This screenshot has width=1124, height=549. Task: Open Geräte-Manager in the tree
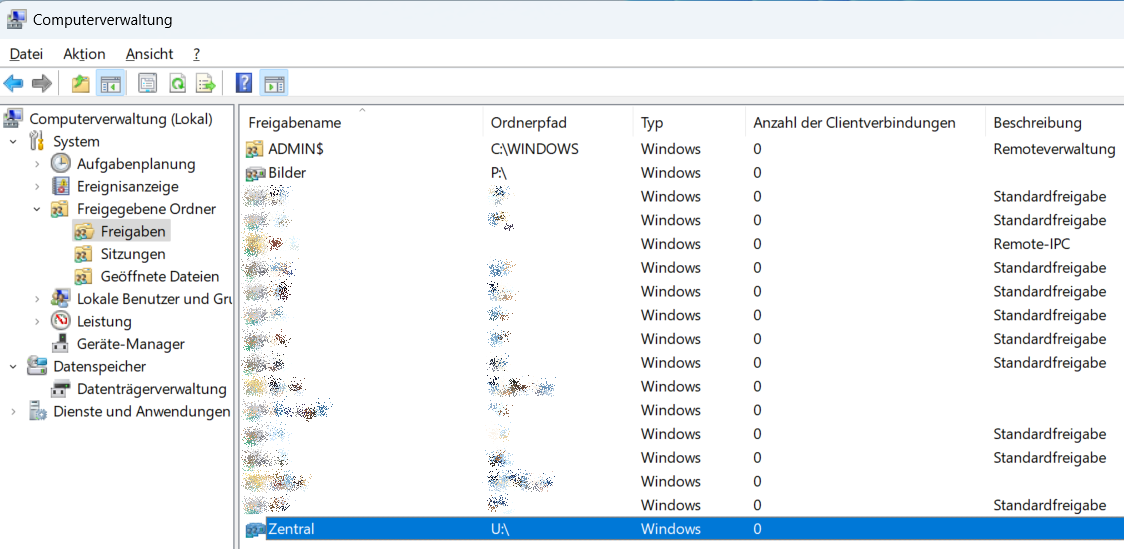point(130,344)
